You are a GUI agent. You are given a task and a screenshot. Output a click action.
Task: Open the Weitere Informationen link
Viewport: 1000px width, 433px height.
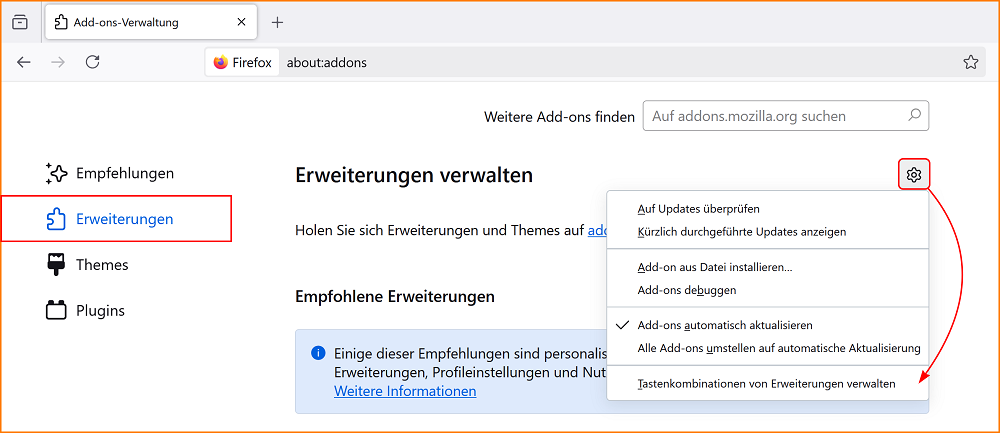coord(405,391)
